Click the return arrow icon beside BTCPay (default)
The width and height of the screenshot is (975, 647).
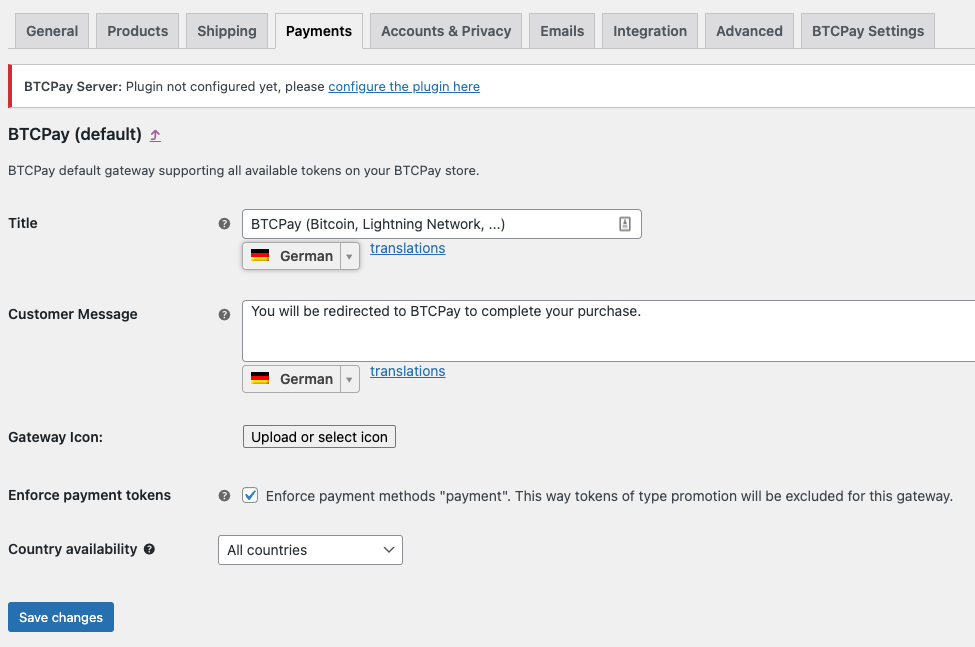[x=155, y=135]
